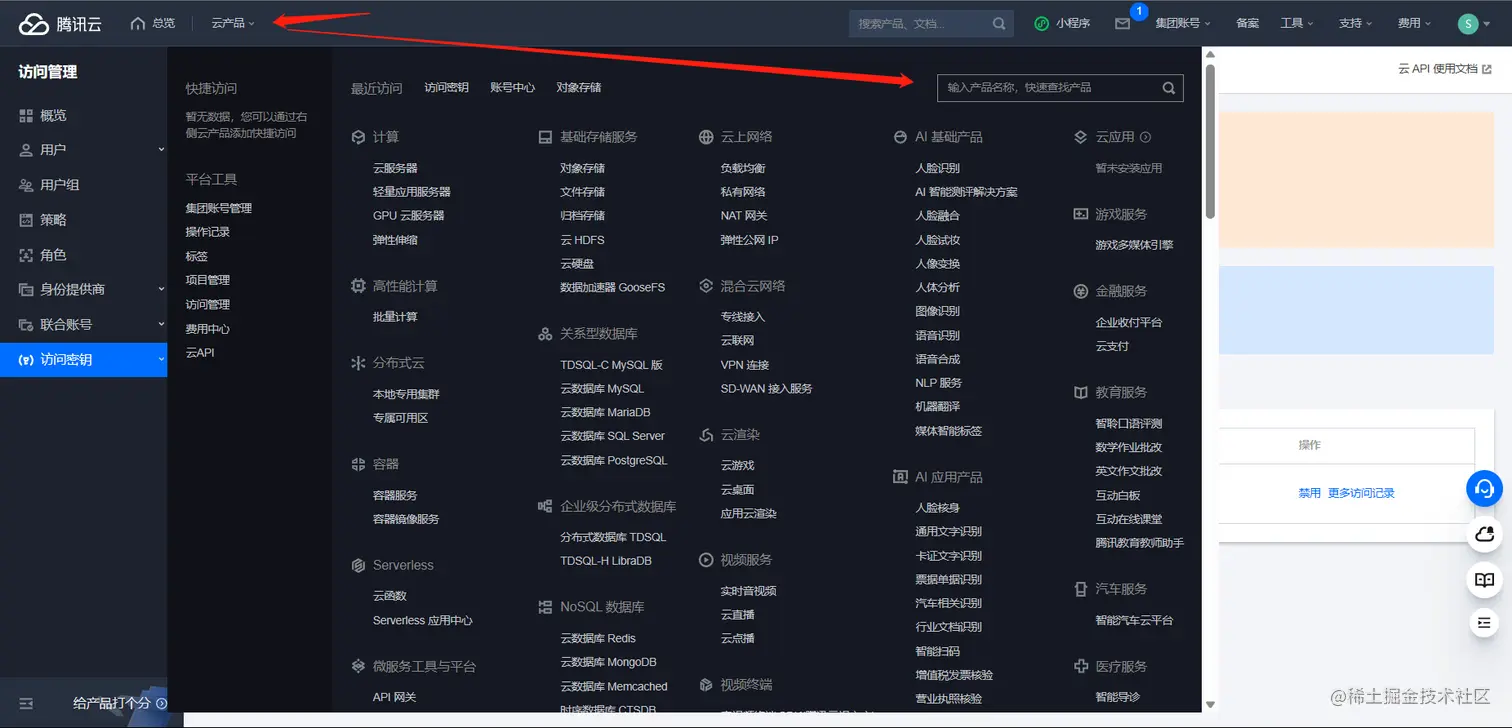Click the 输入产品名称 product search field

(1060, 88)
